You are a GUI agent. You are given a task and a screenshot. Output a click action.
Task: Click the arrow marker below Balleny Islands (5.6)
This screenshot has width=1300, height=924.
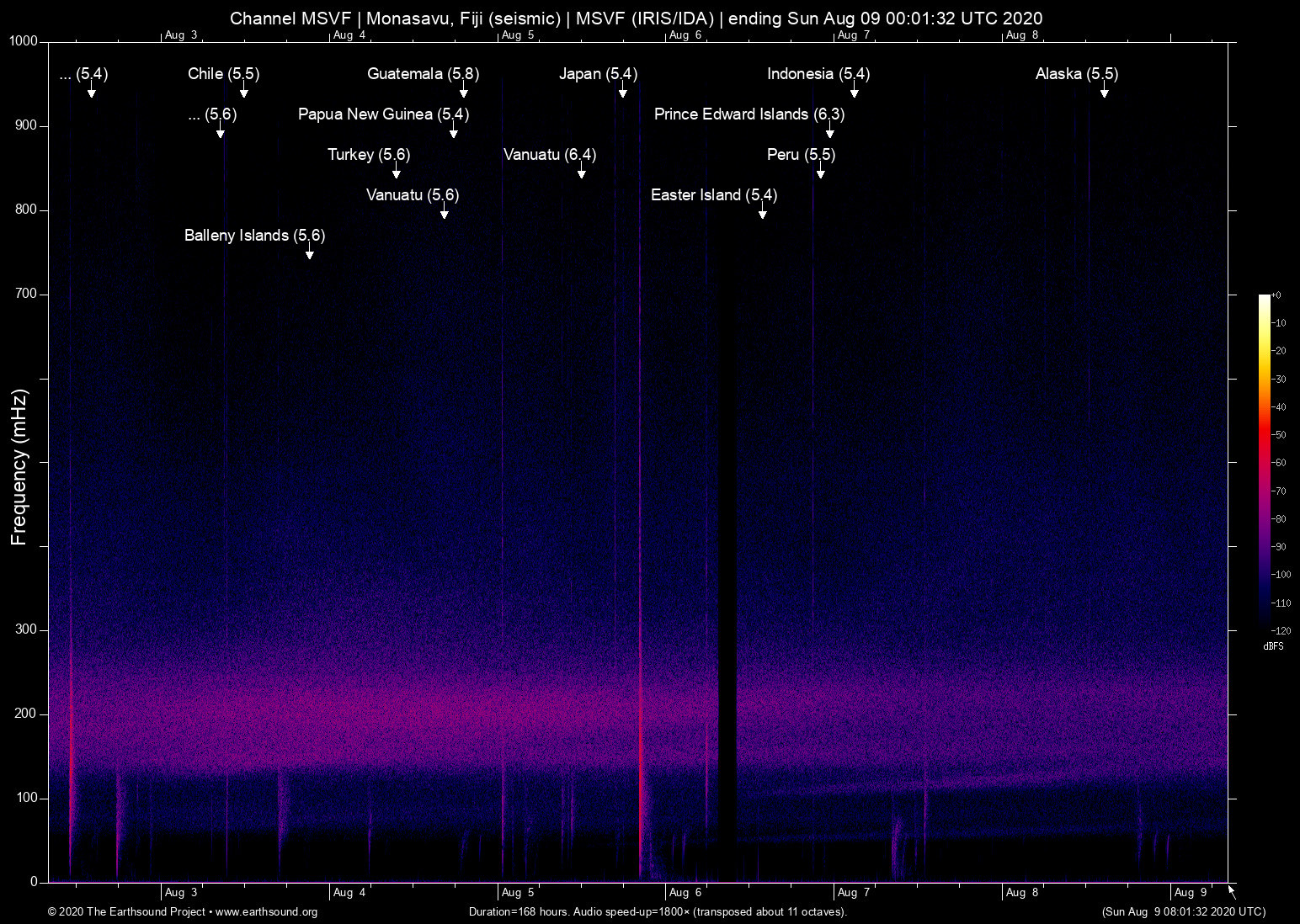coord(309,252)
